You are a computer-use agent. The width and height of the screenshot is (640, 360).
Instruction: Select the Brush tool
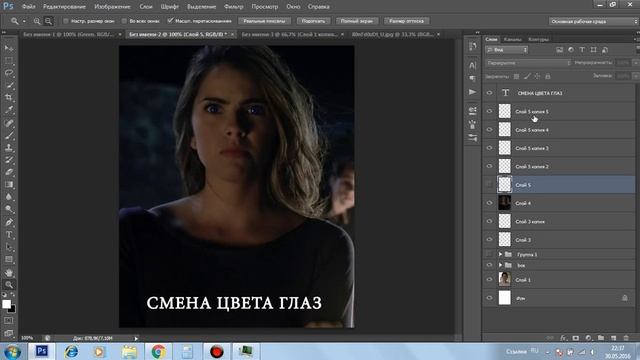coord(9,135)
